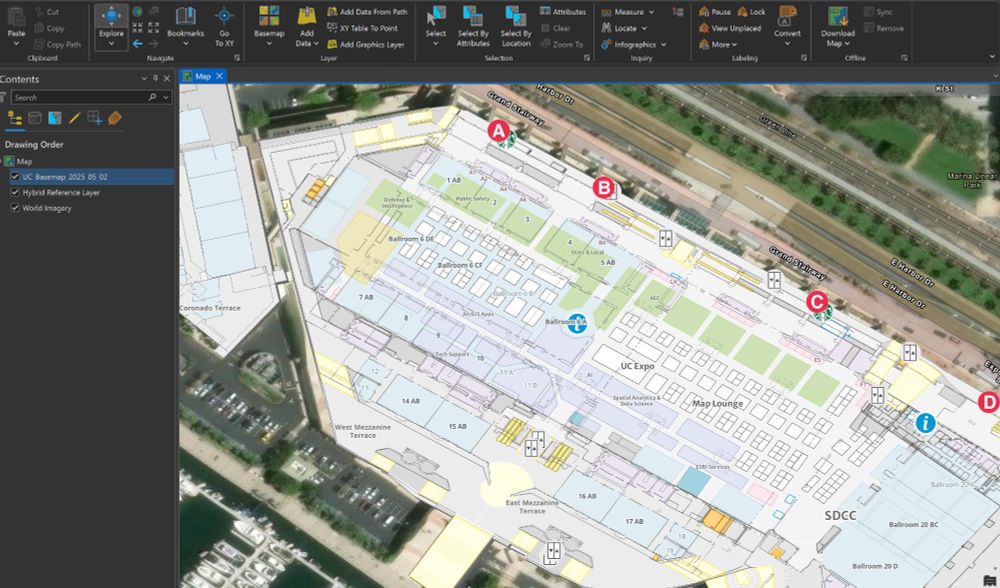Screen dimensions: 1000x588
Task: Expand the Convert labels dropdown
Action: (788, 44)
